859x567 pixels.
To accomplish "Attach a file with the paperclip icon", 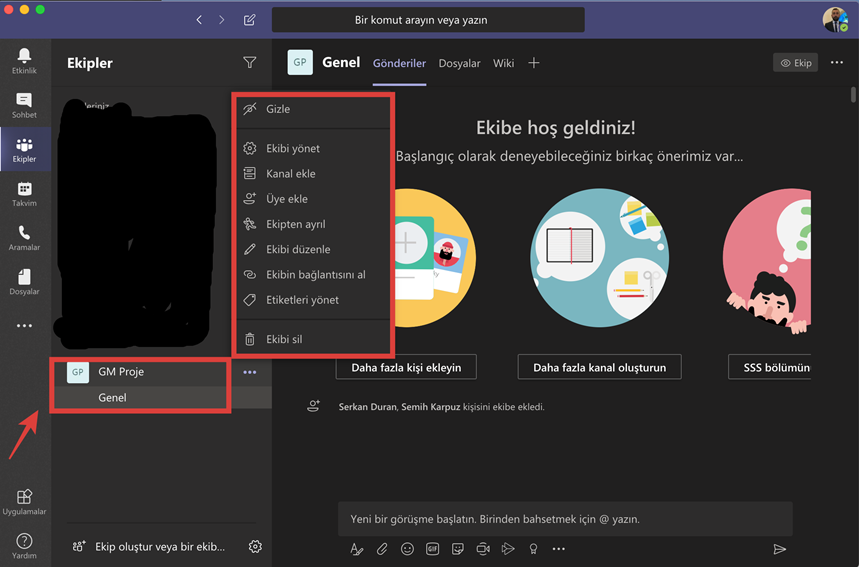I will pos(382,549).
